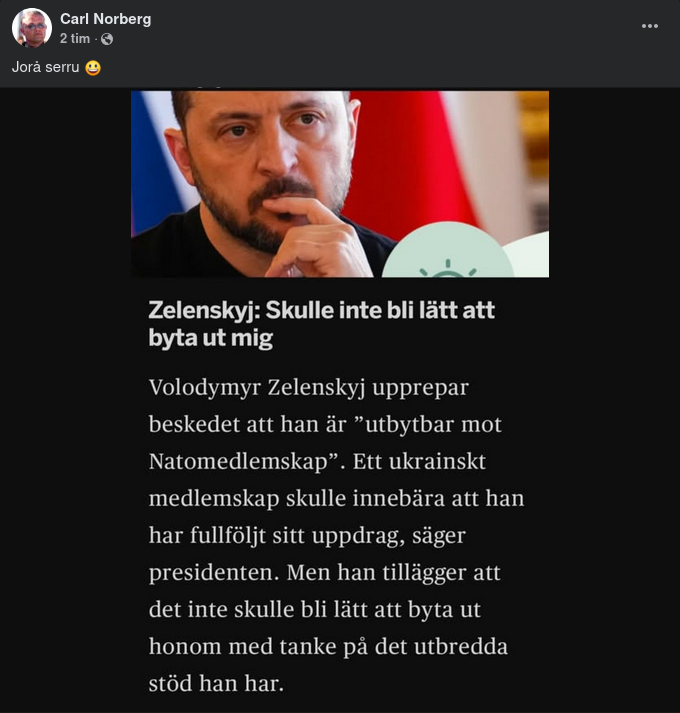
Task: Click the headline "Zelenskyj: Skulle inte bli lätt"
Action: 321,311
